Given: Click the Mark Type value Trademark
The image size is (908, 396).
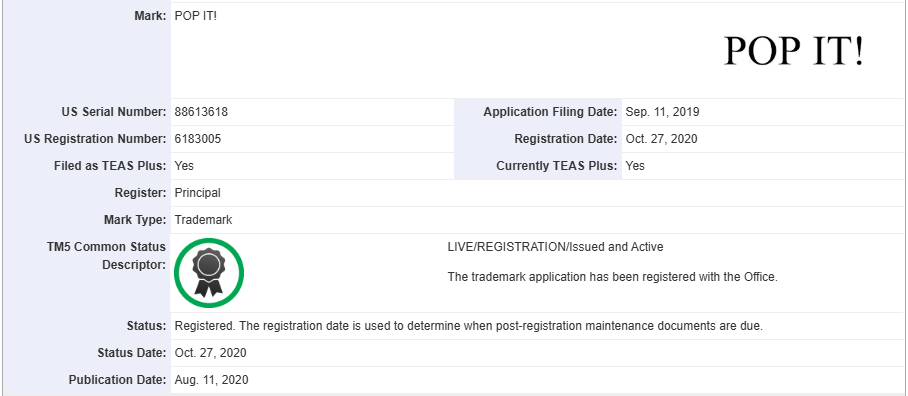Looking at the screenshot, I should (x=203, y=220).
